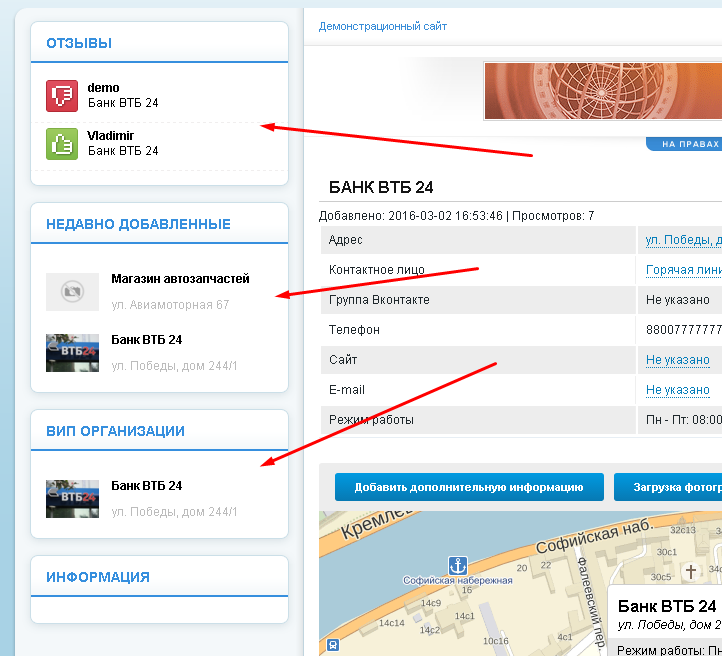Viewport: 722px width, 656px height.
Task: Click the E-mail row label
Action: (x=346, y=389)
